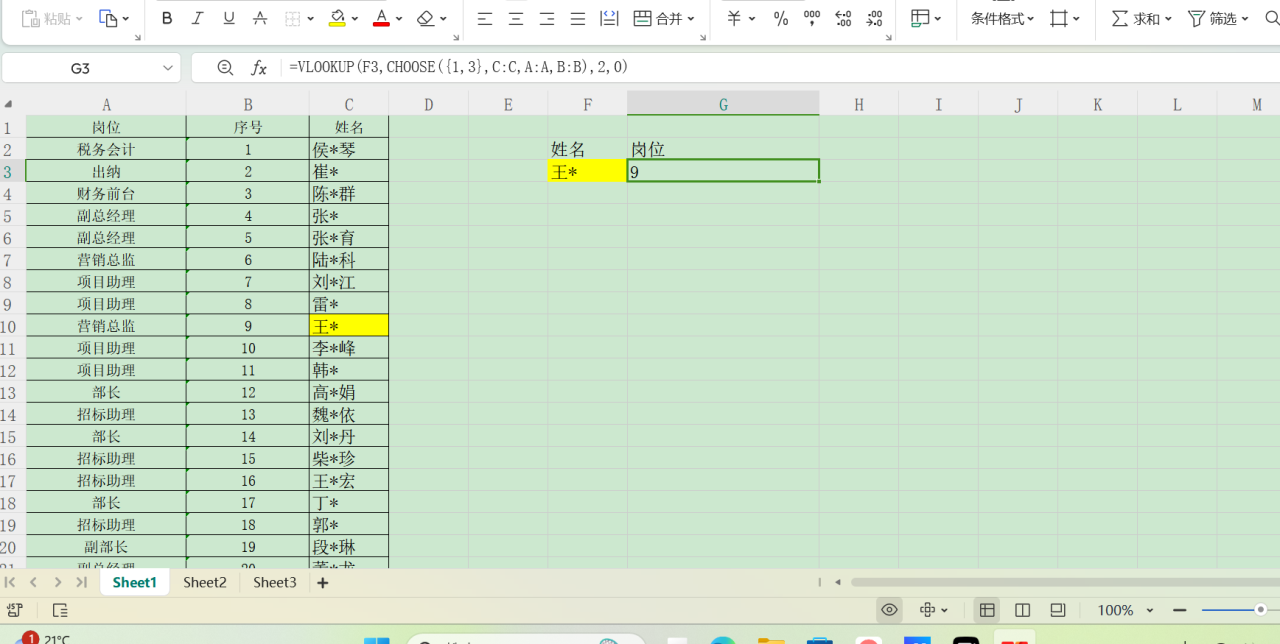The height and width of the screenshot is (644, 1280).
Task: Open the fill color dropdown arrow
Action: pyautogui.click(x=355, y=19)
